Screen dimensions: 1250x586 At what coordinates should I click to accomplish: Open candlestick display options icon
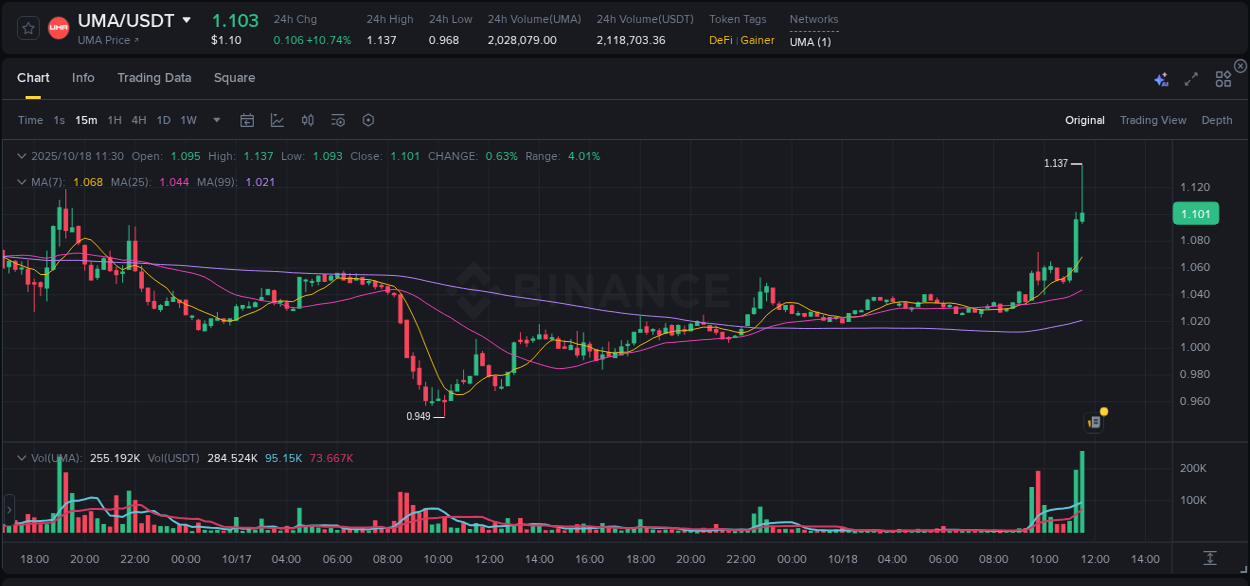307,120
